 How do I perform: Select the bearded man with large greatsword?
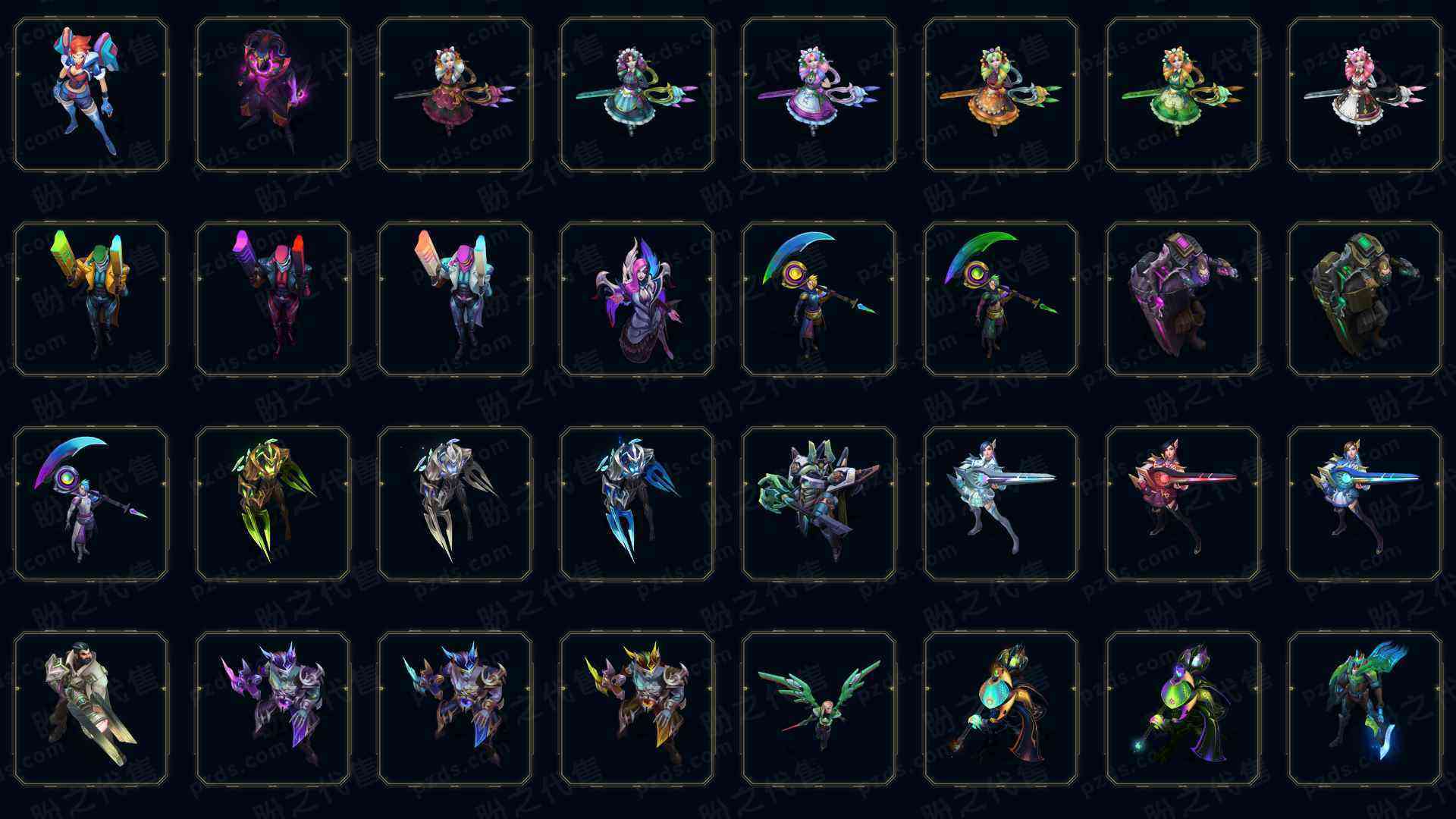click(91, 708)
